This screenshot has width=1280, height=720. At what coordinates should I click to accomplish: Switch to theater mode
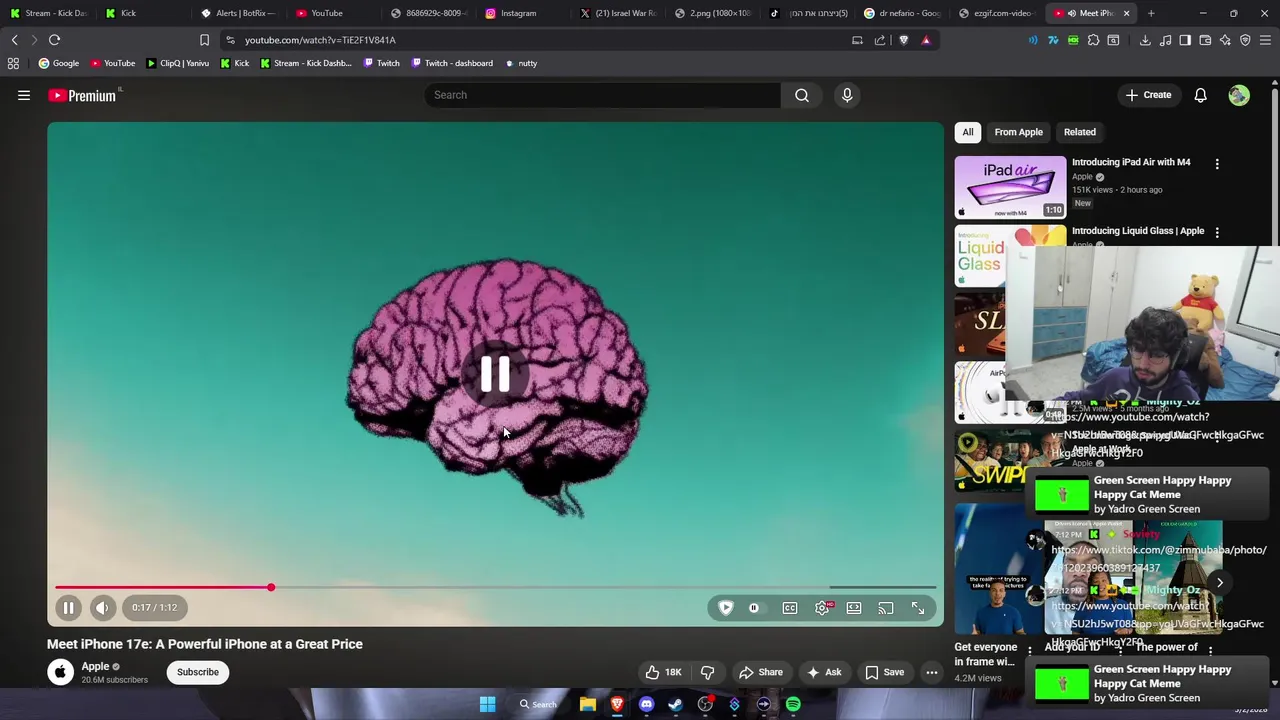tap(854, 608)
